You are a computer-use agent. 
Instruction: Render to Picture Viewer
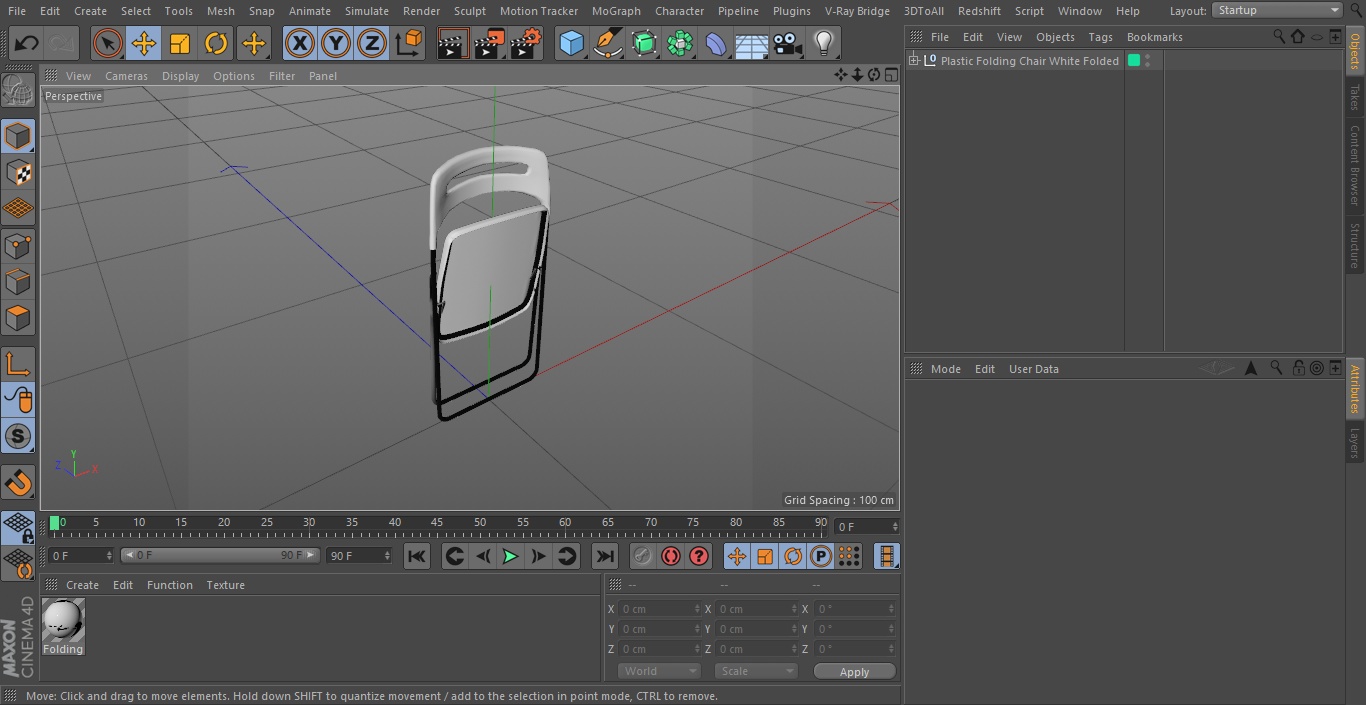tap(489, 43)
